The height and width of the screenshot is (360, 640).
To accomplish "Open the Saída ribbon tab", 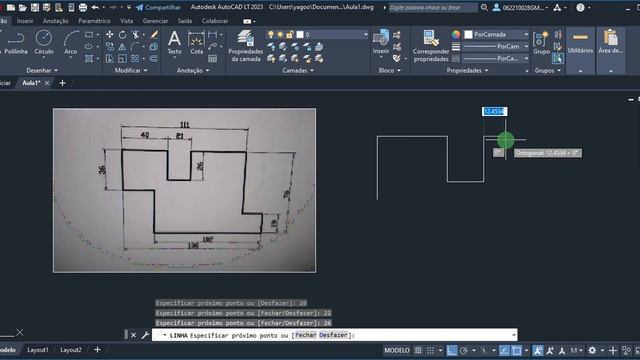I will 185,21.
